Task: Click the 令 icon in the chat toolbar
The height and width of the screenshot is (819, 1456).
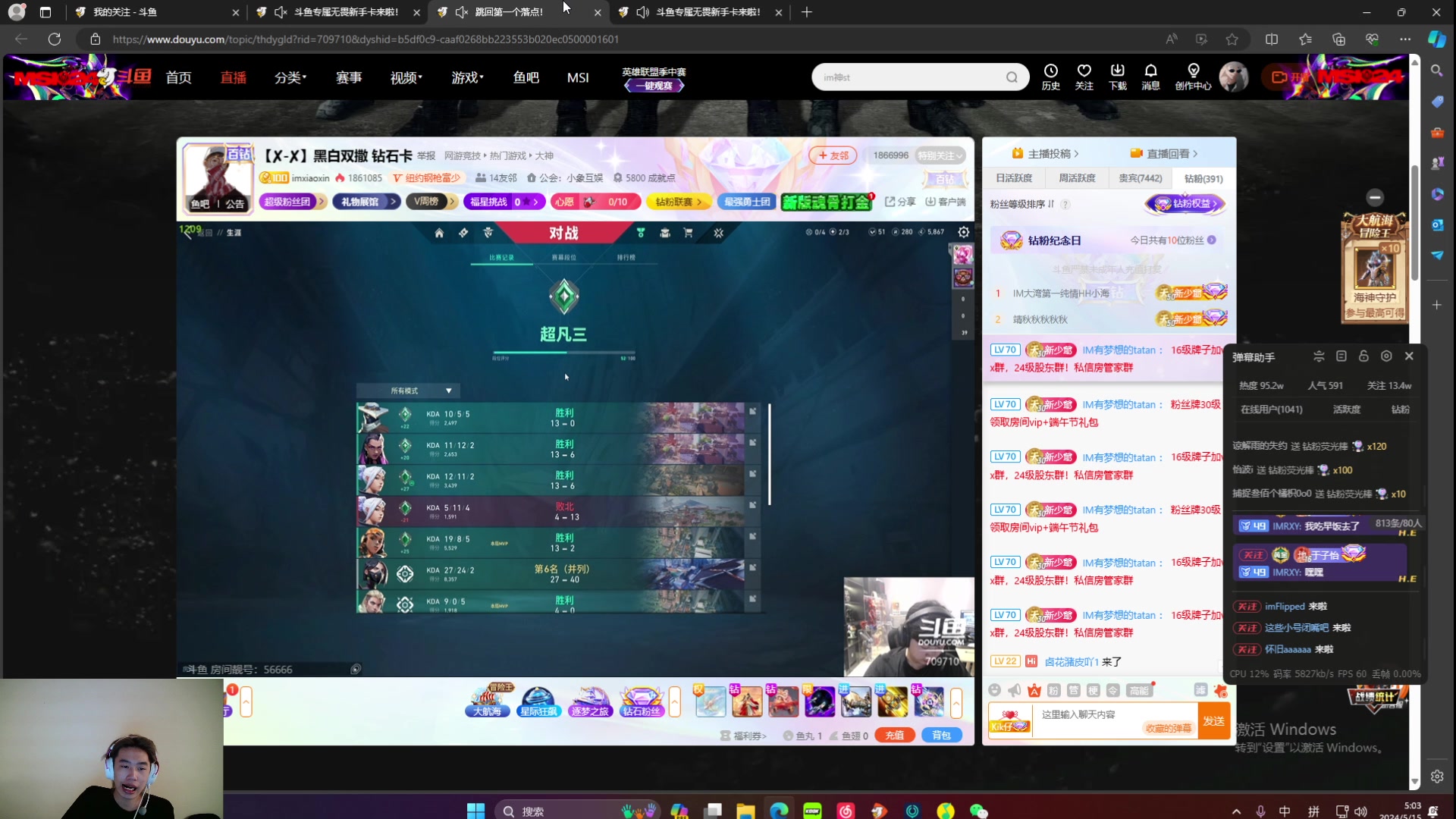Action: click(x=1113, y=690)
